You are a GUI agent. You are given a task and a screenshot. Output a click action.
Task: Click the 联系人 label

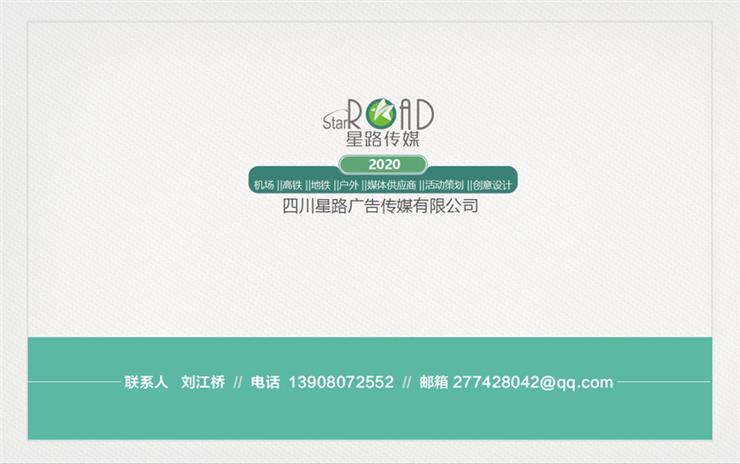(x=146, y=382)
